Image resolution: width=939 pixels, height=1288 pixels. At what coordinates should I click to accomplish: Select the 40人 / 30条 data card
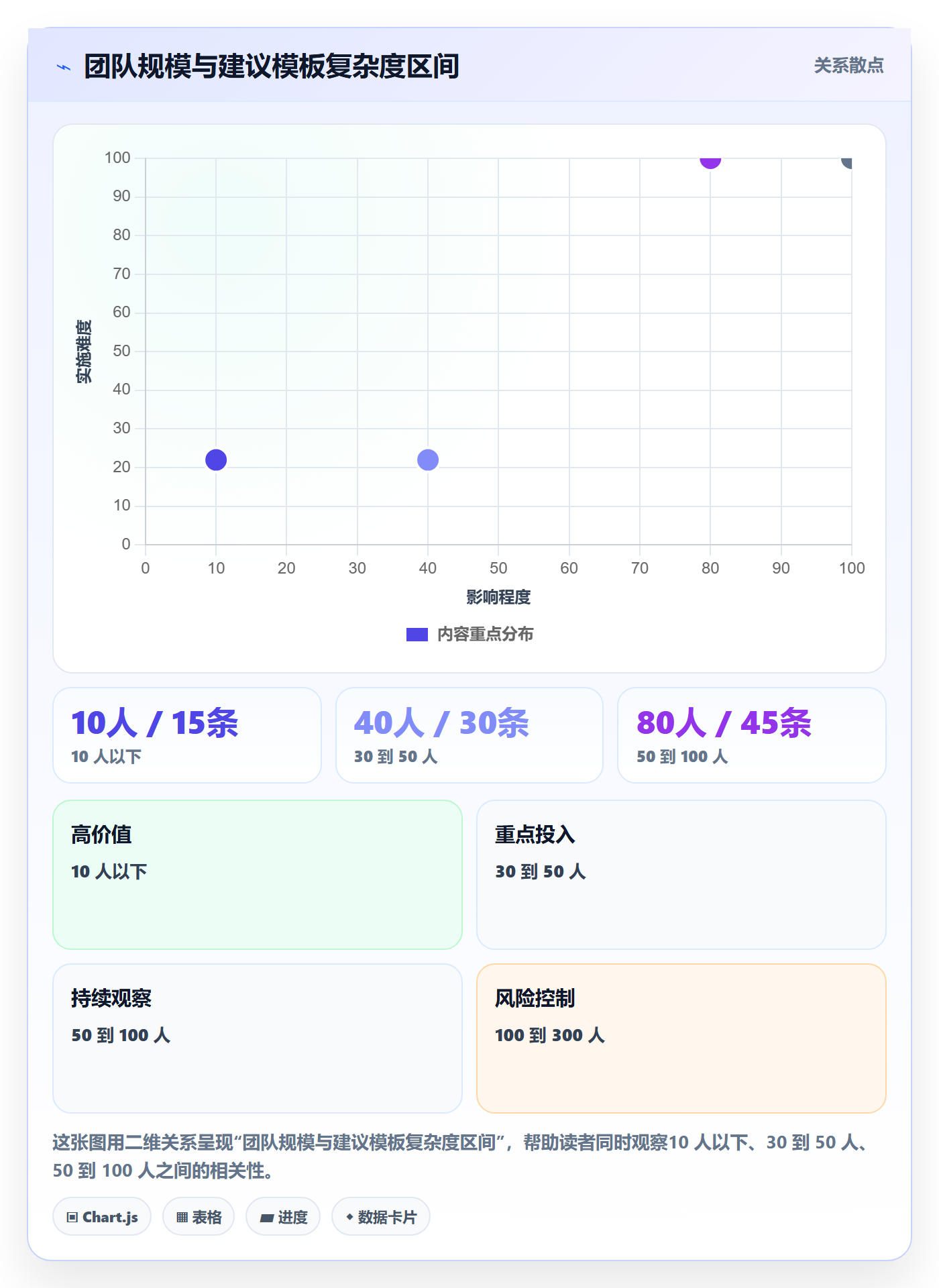click(x=469, y=735)
